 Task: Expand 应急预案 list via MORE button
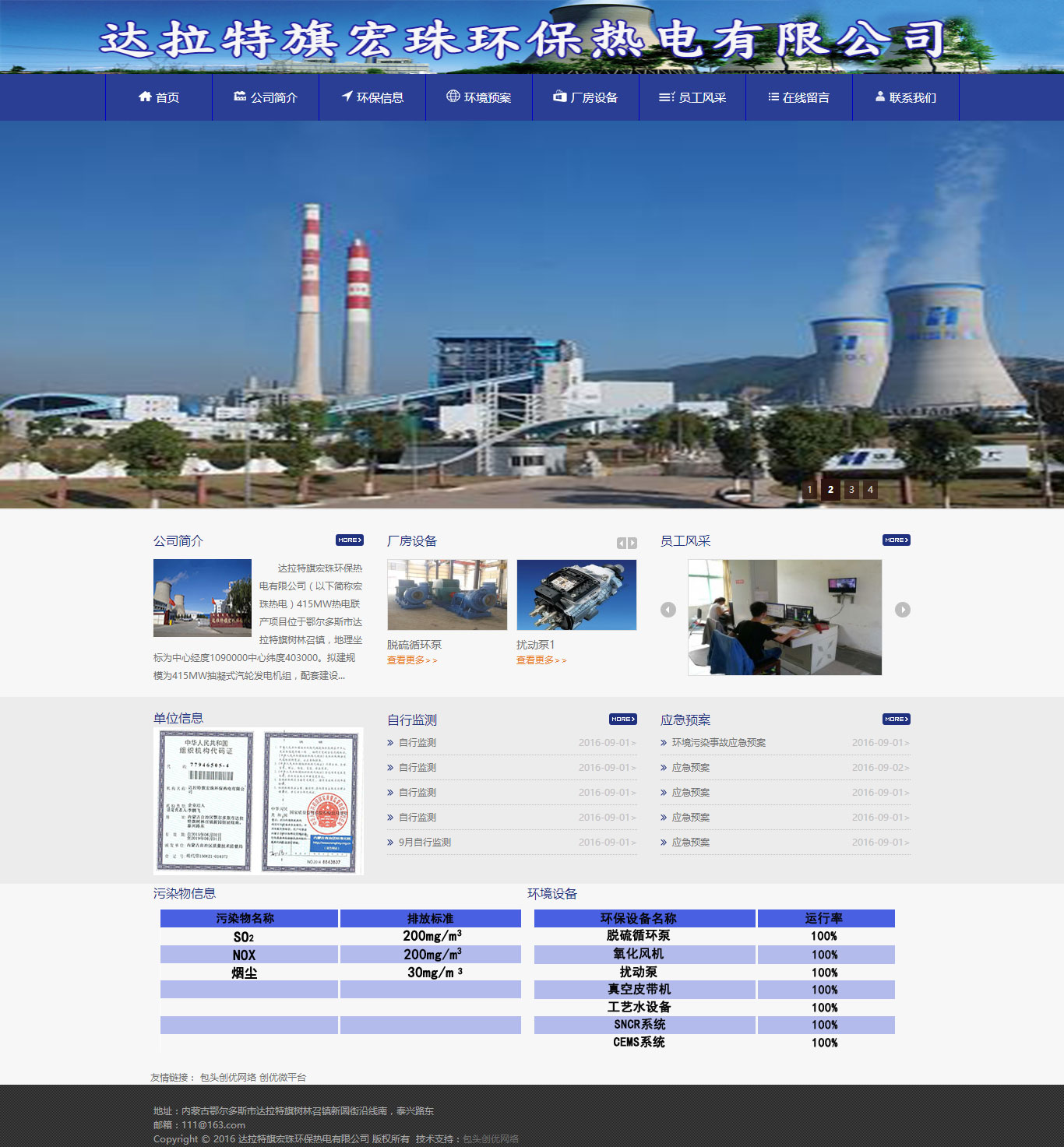tap(896, 719)
